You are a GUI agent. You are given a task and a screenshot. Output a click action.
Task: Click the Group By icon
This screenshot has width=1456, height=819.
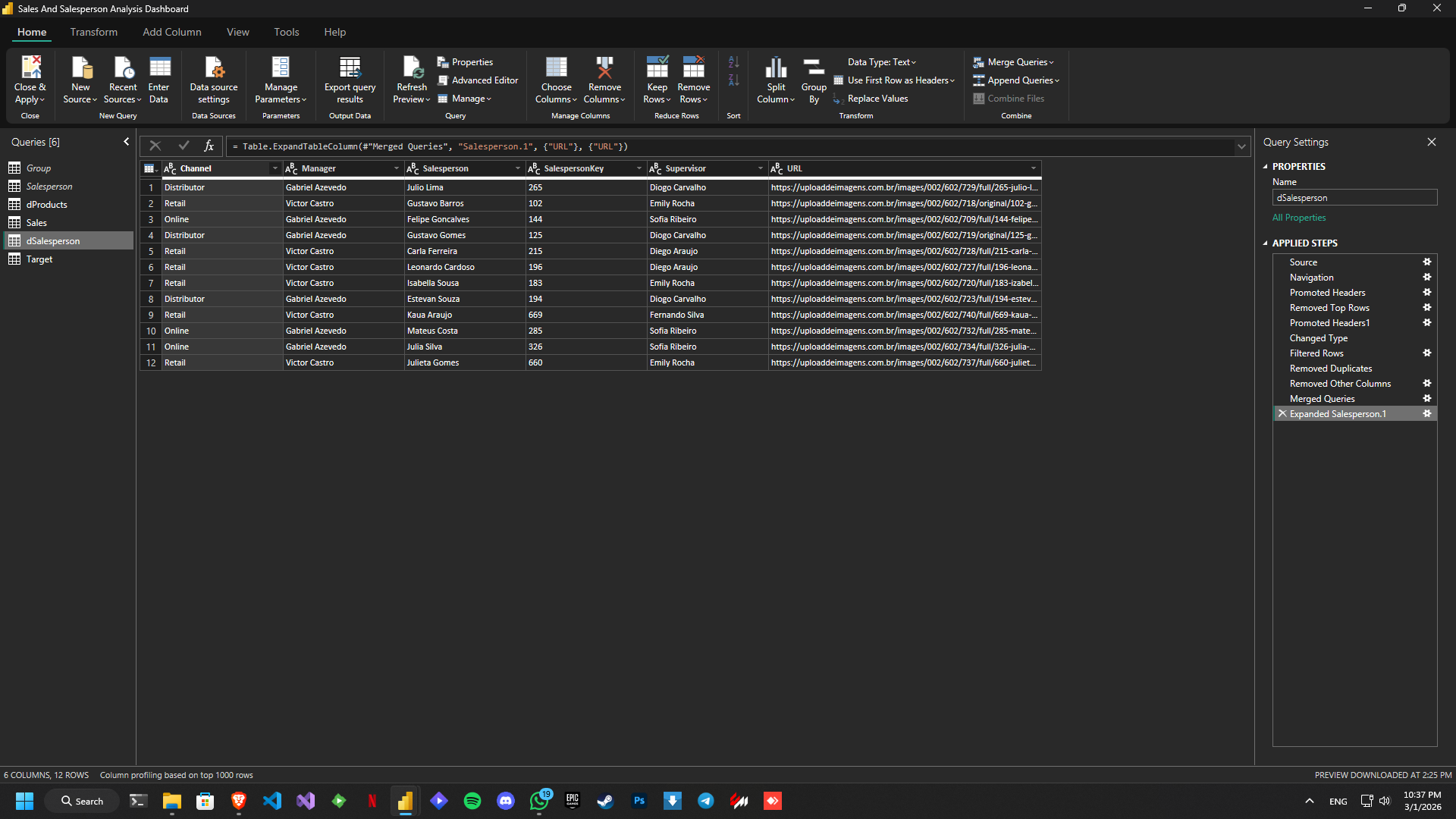(814, 68)
